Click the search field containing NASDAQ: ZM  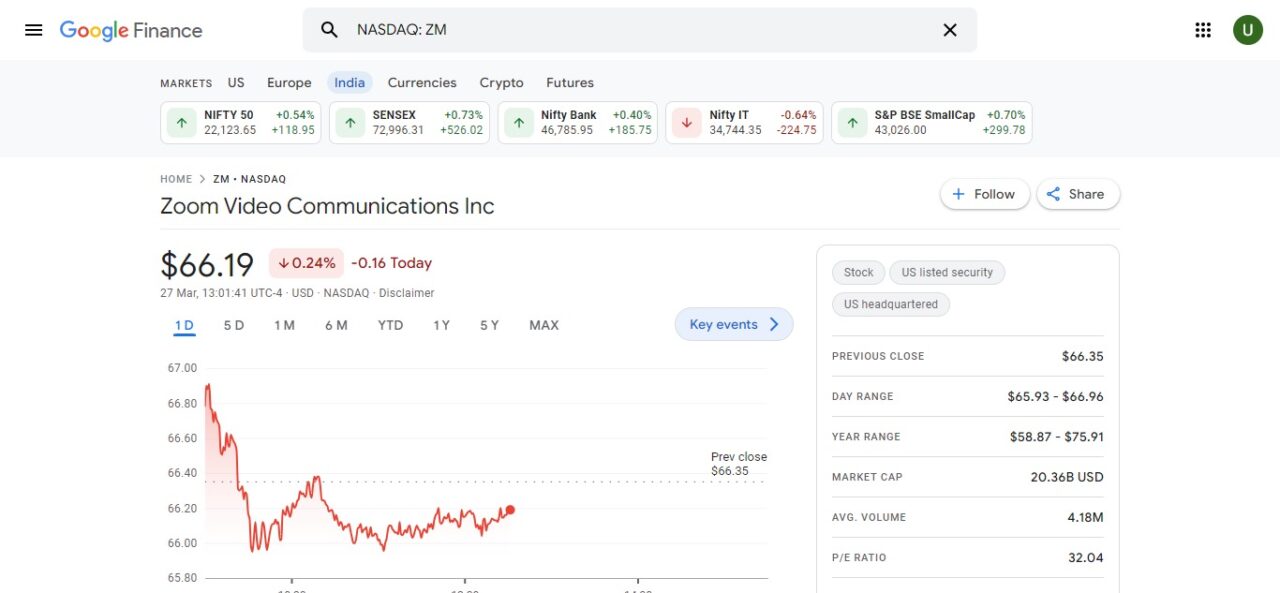coord(640,30)
